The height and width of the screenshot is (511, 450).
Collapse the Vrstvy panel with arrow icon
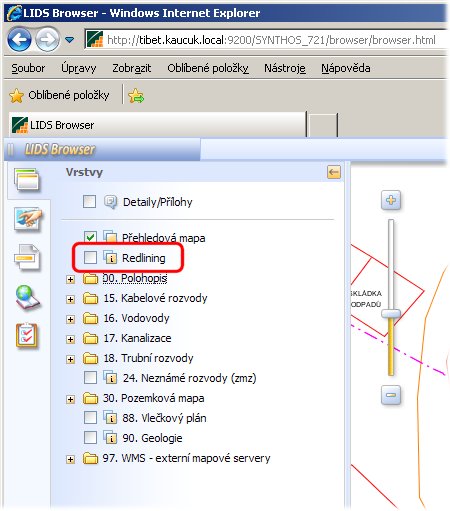click(x=334, y=172)
